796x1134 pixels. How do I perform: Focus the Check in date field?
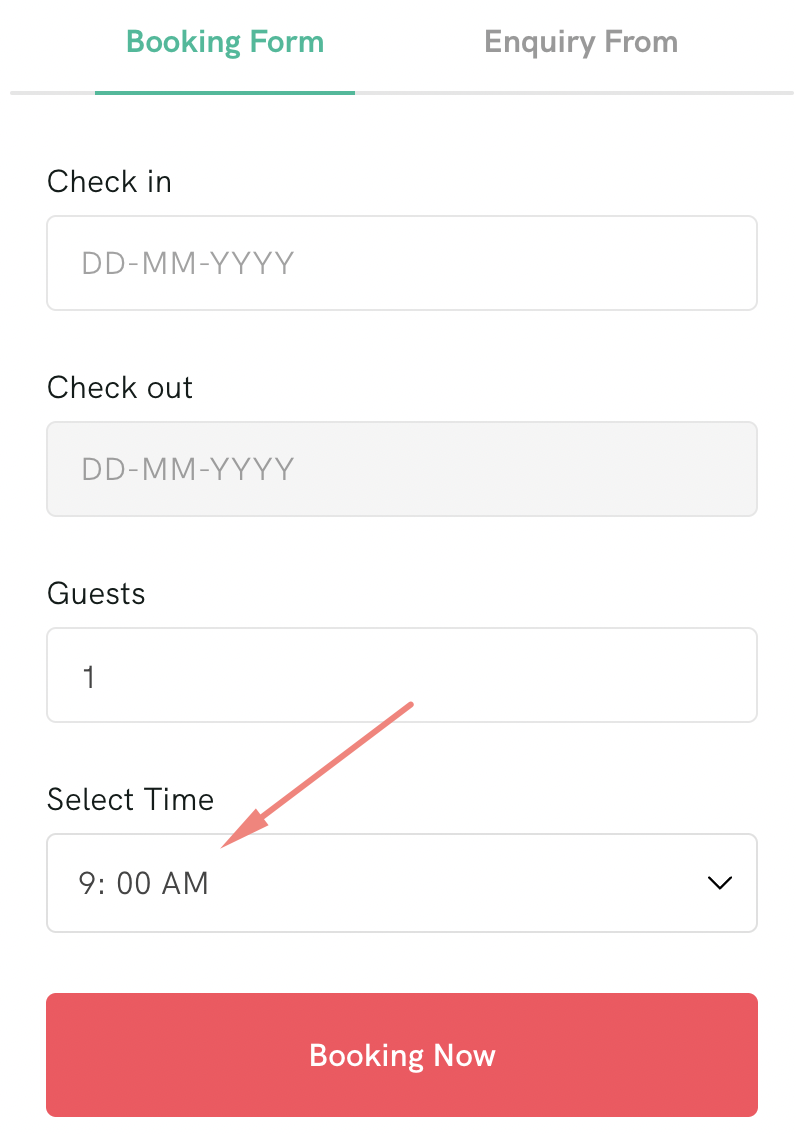tap(402, 263)
